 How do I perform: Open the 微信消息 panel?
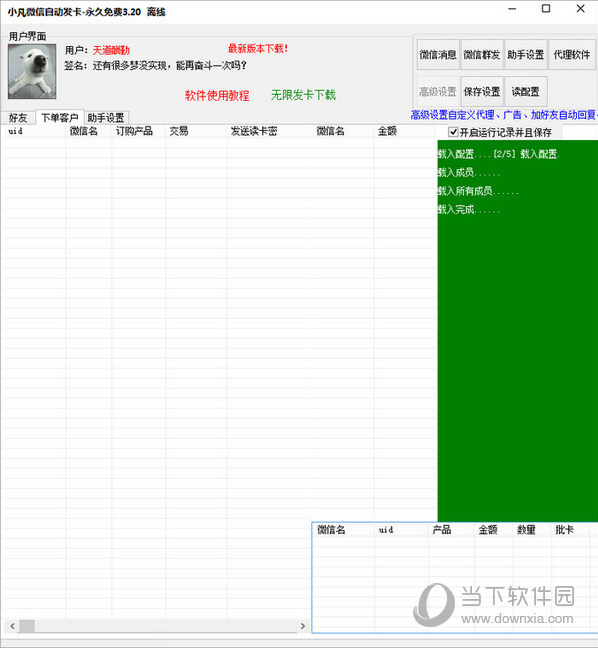click(x=438, y=55)
